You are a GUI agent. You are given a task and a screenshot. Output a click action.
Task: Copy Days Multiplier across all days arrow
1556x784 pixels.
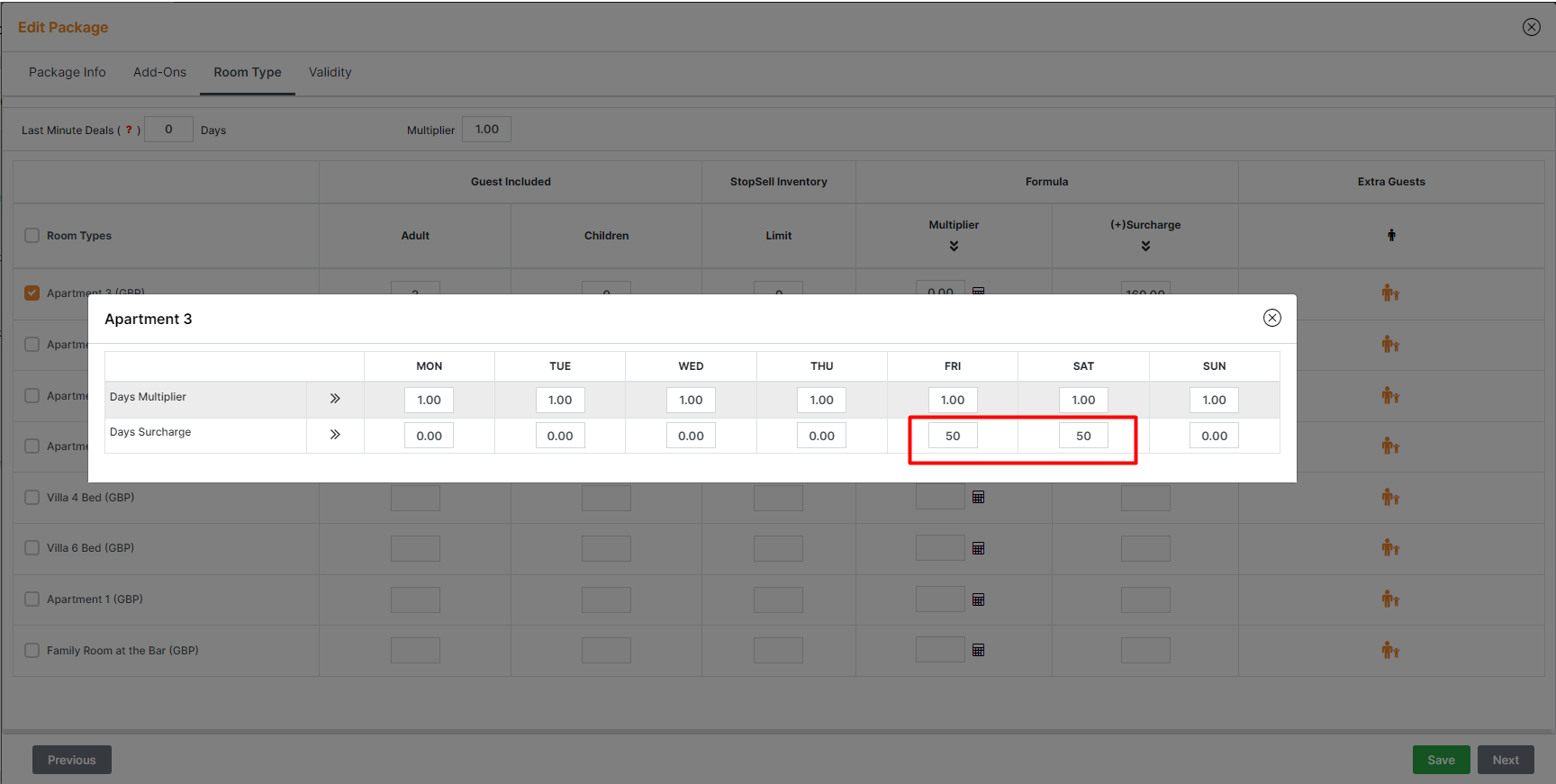(x=335, y=398)
